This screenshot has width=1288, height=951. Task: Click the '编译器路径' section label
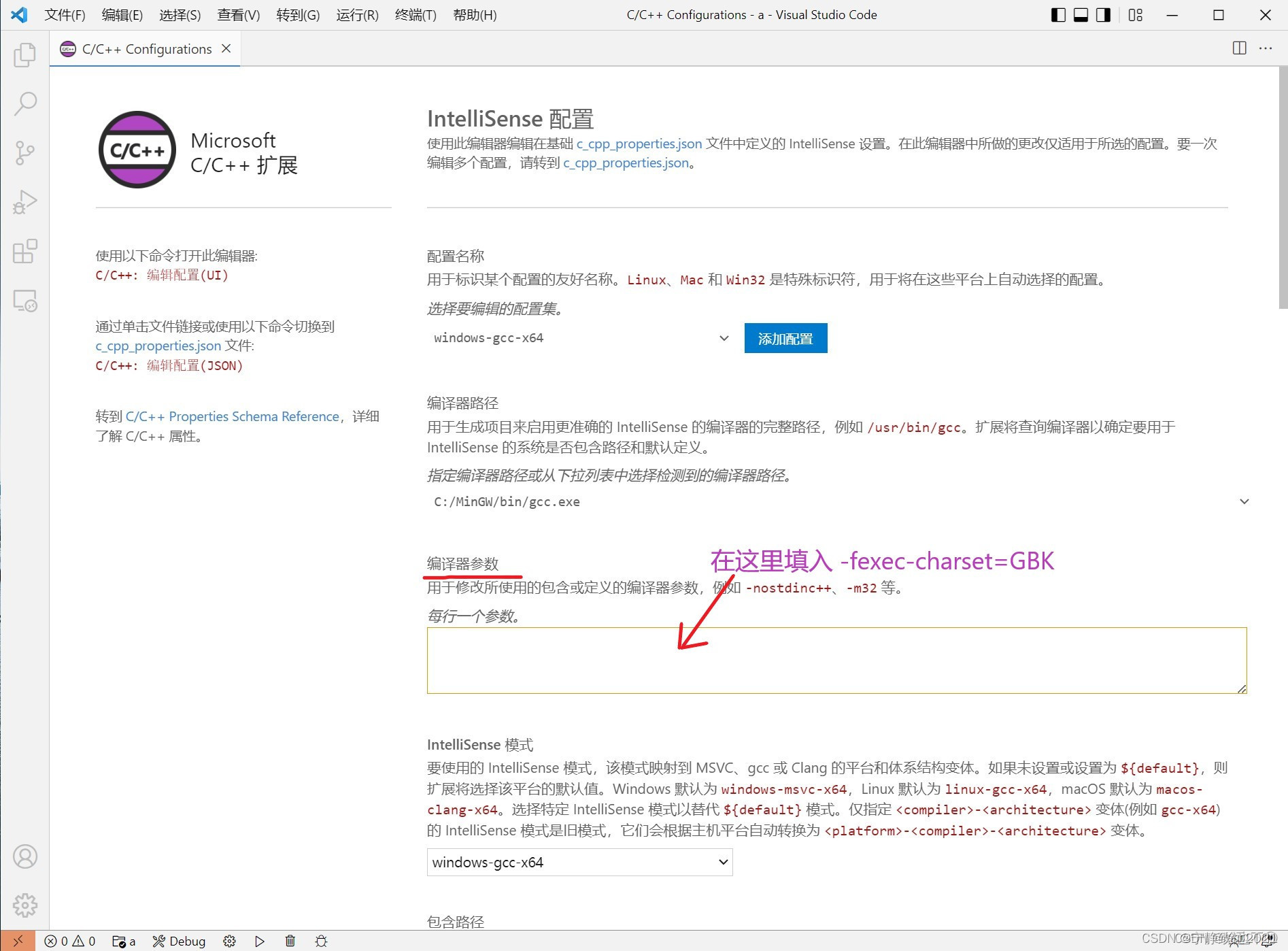[462, 403]
